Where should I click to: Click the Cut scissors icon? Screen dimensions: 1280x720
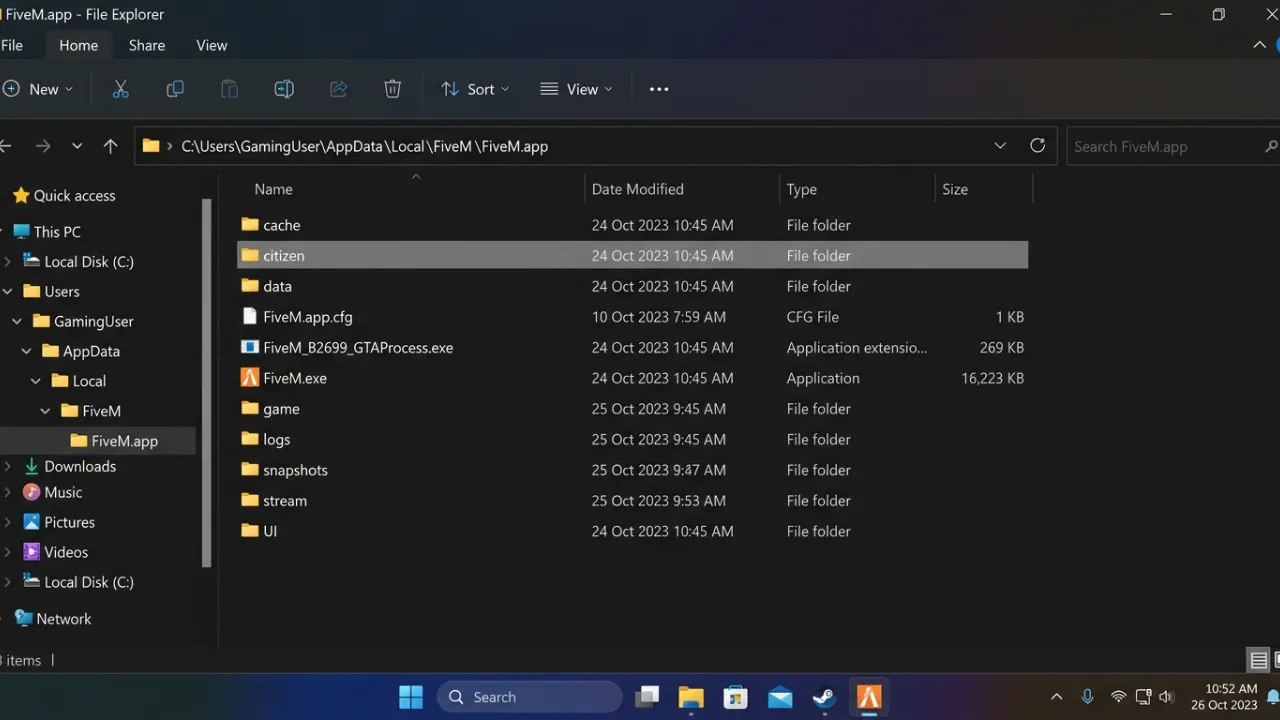pos(121,89)
